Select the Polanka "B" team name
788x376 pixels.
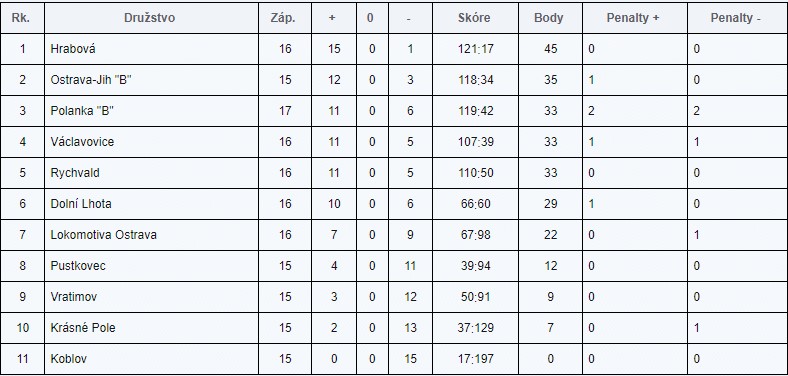pyautogui.click(x=82, y=111)
